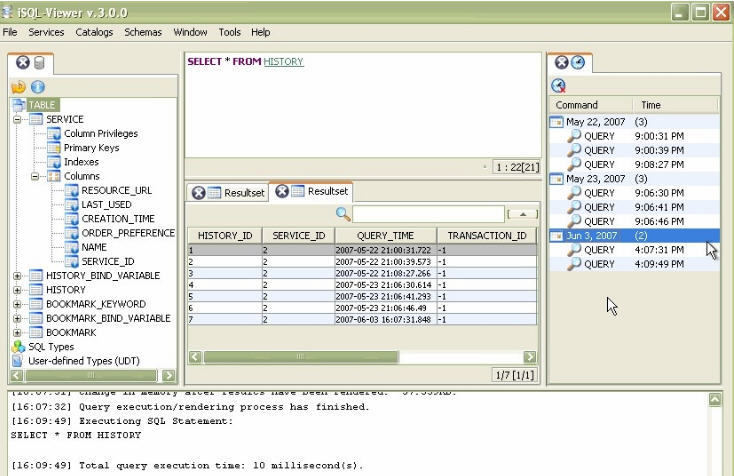
Task: Click the SQL Types icon
Action: pyautogui.click(x=18, y=347)
